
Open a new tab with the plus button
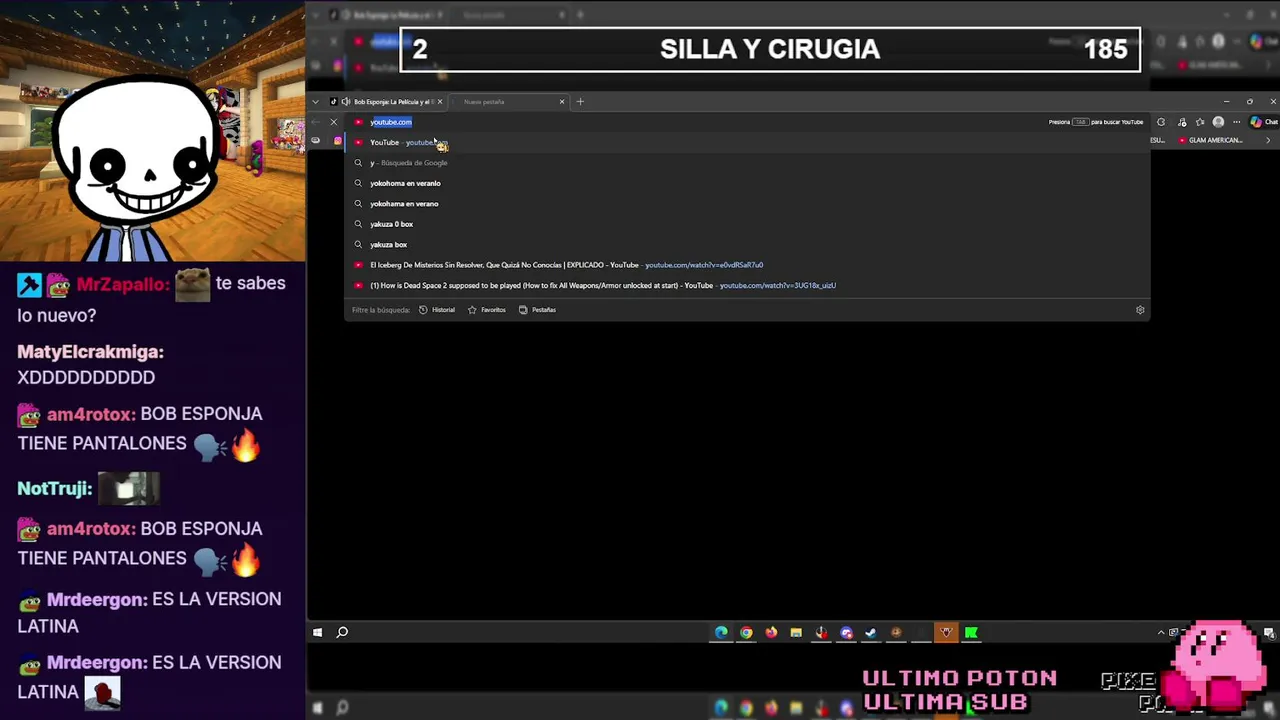[580, 101]
